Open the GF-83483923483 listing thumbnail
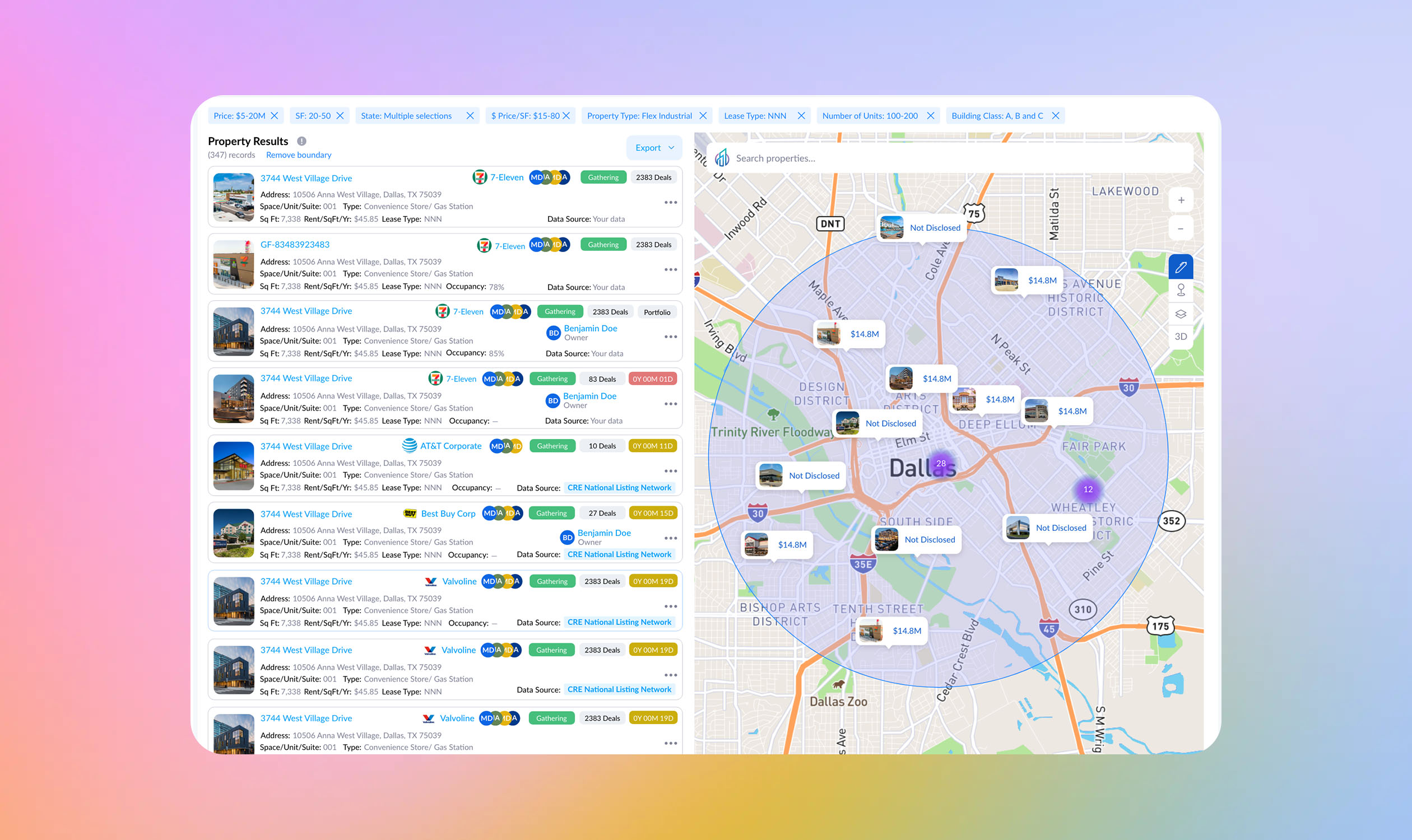Screen dimensions: 1412x840 (x=233, y=264)
